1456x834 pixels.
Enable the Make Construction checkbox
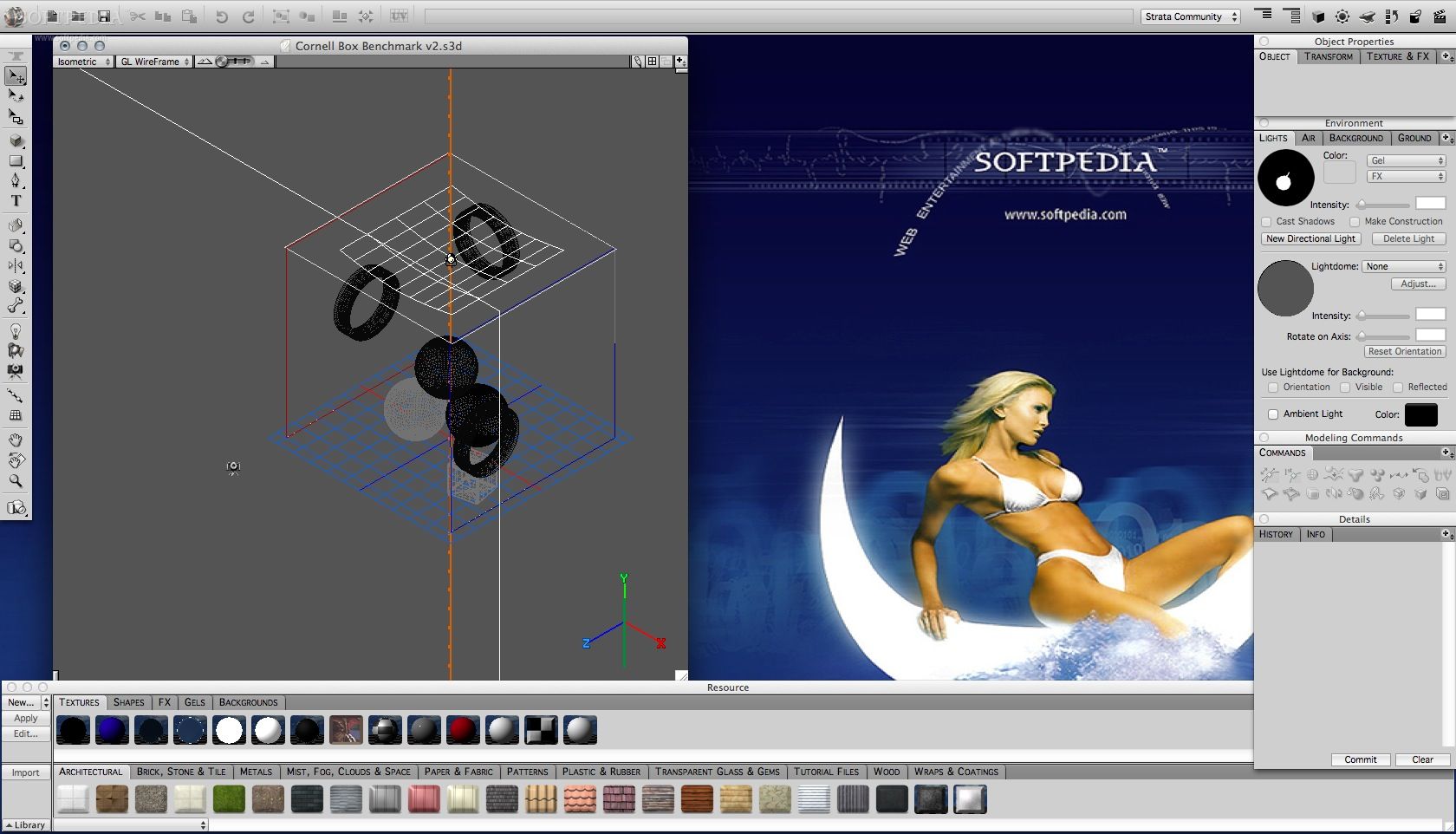[x=1355, y=222]
